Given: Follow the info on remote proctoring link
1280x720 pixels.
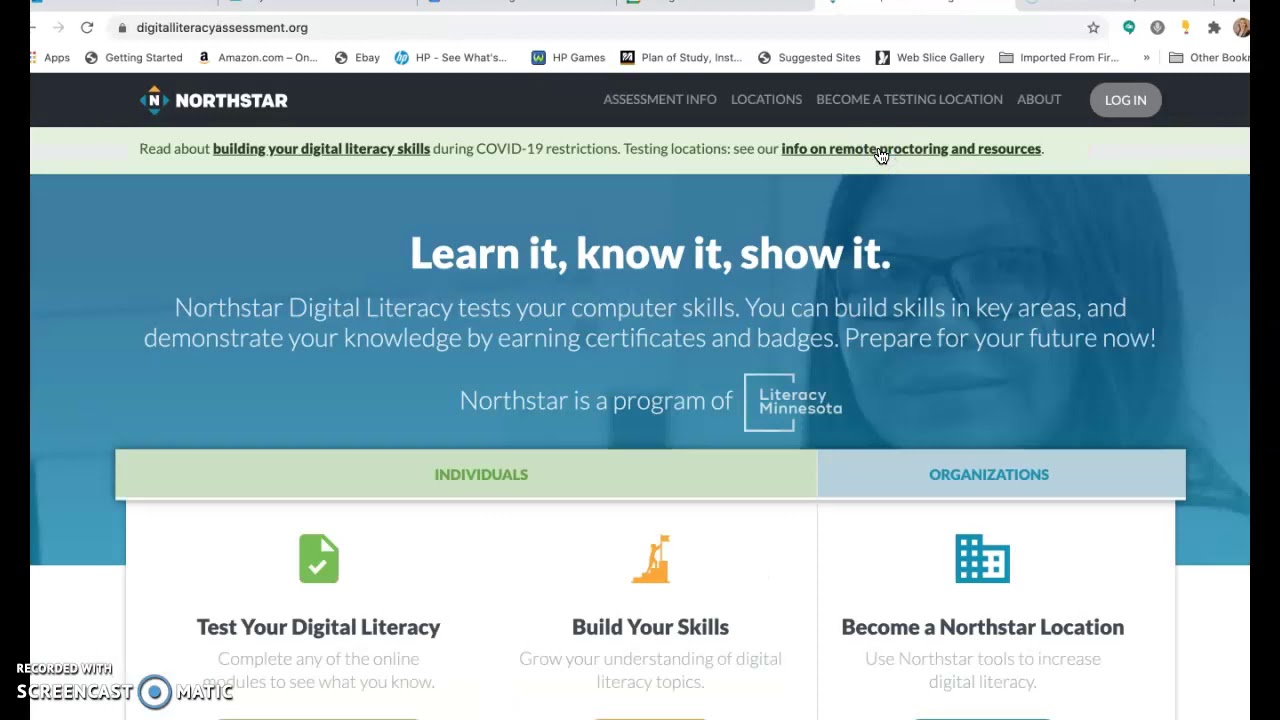Looking at the screenshot, I should click(911, 149).
